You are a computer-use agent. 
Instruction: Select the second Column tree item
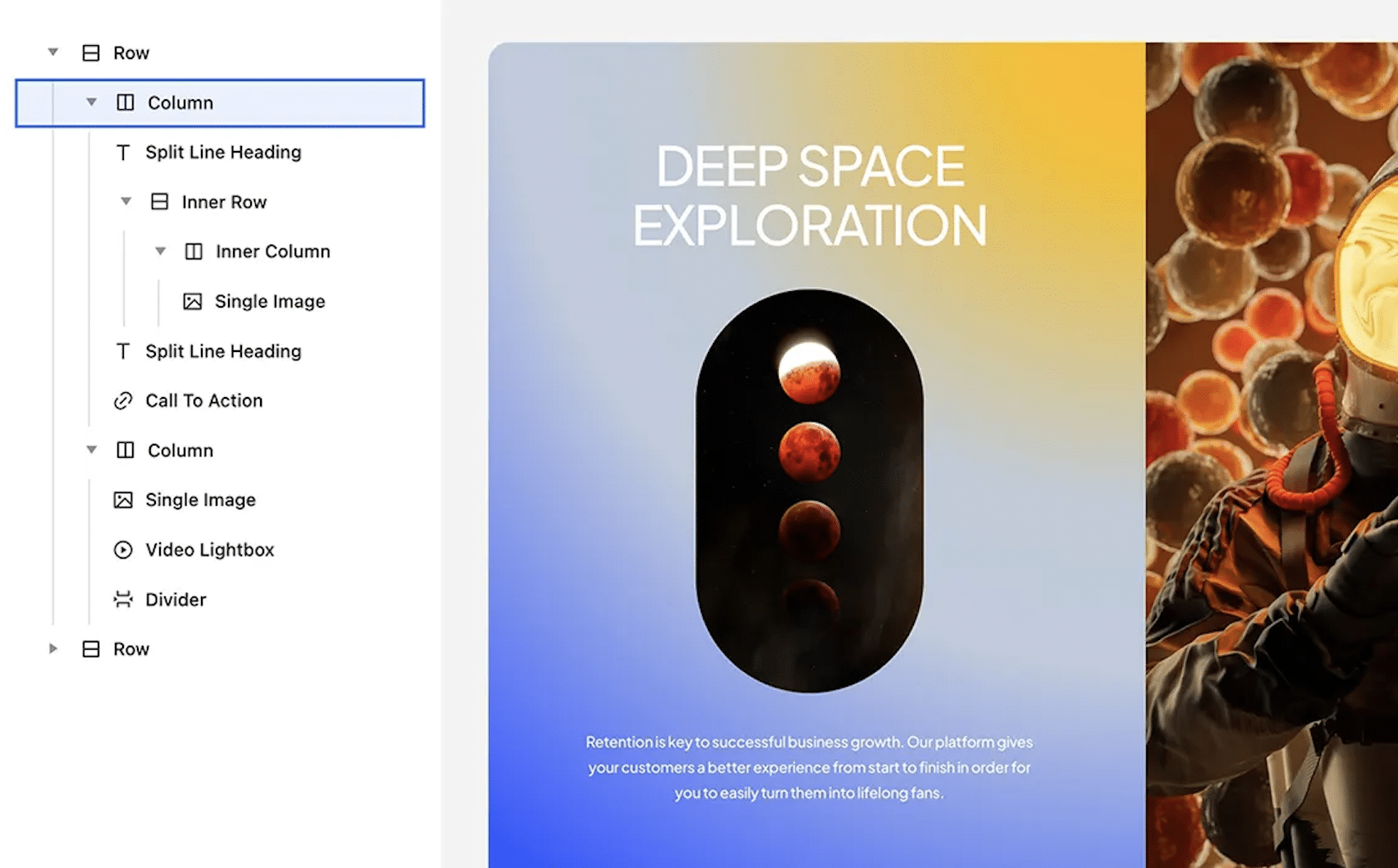coord(180,450)
